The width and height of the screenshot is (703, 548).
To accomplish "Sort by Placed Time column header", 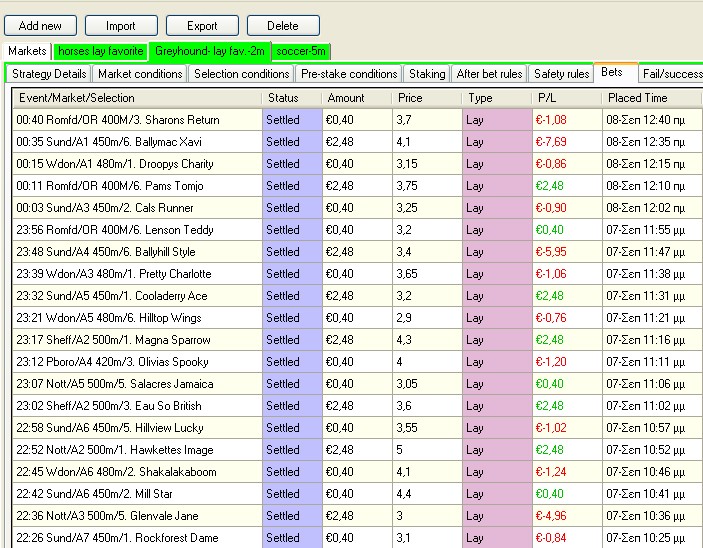I will coord(652,98).
